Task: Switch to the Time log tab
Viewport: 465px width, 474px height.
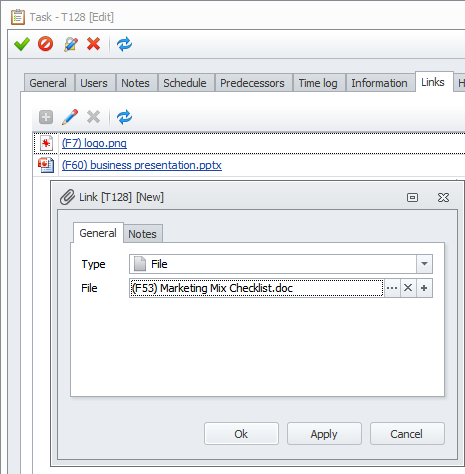Action: (318, 83)
